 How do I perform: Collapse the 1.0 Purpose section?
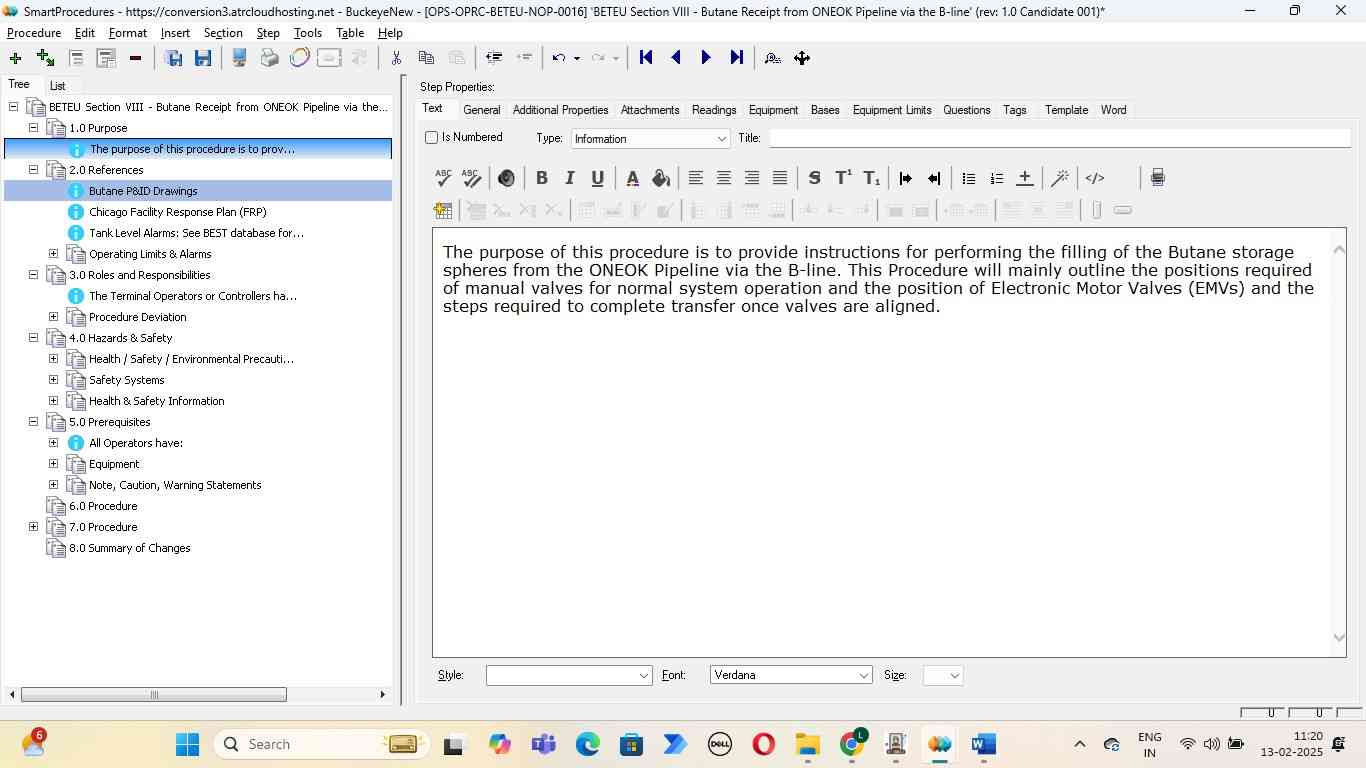(x=33, y=128)
